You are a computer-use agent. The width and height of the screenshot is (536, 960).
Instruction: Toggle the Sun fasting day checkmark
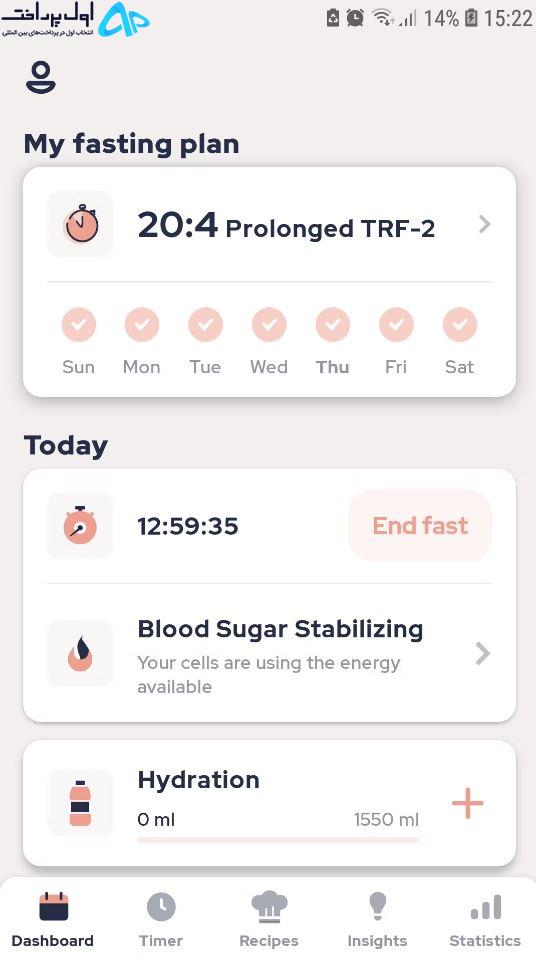click(78, 324)
